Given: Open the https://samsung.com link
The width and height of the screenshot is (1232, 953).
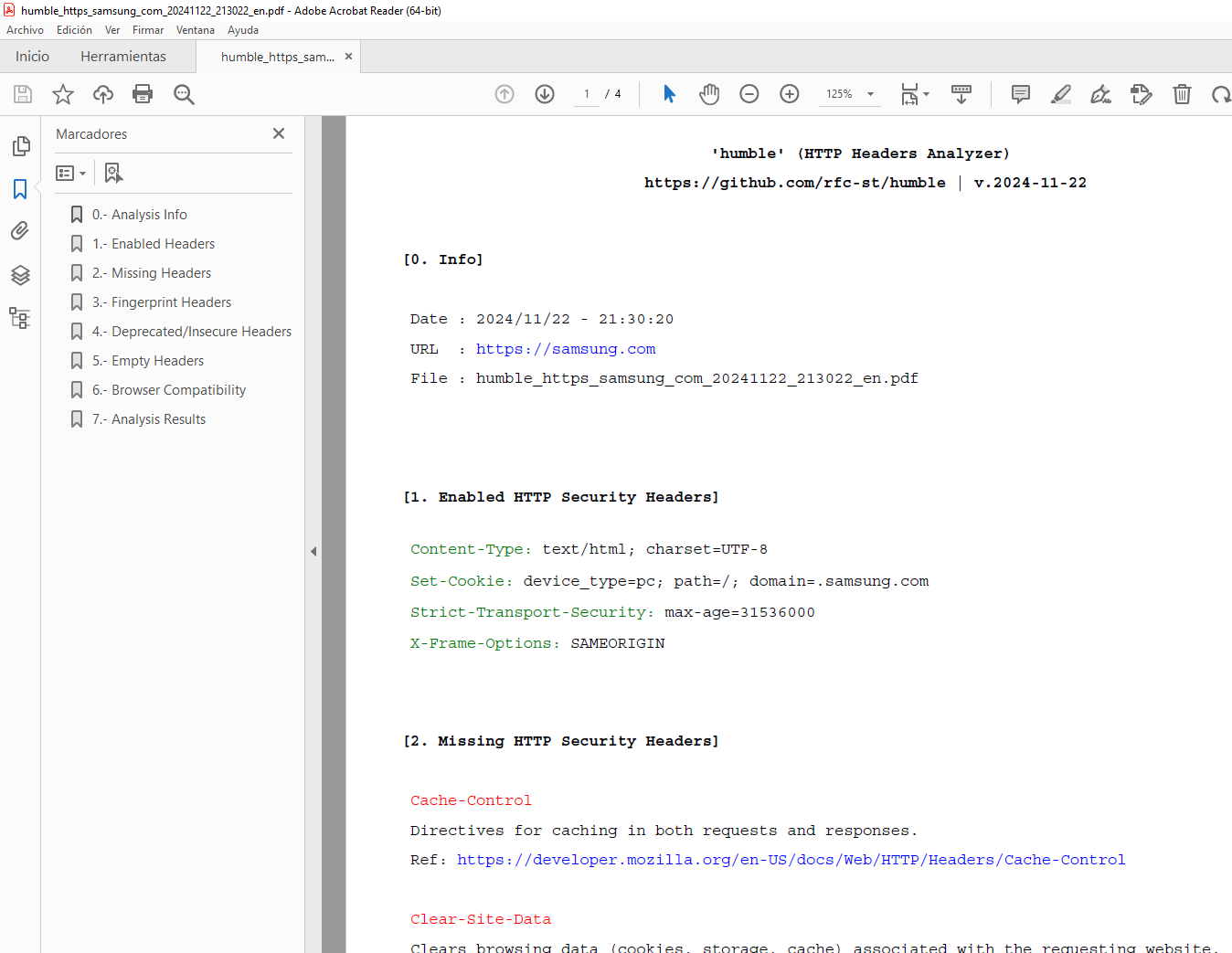Looking at the screenshot, I should point(566,349).
